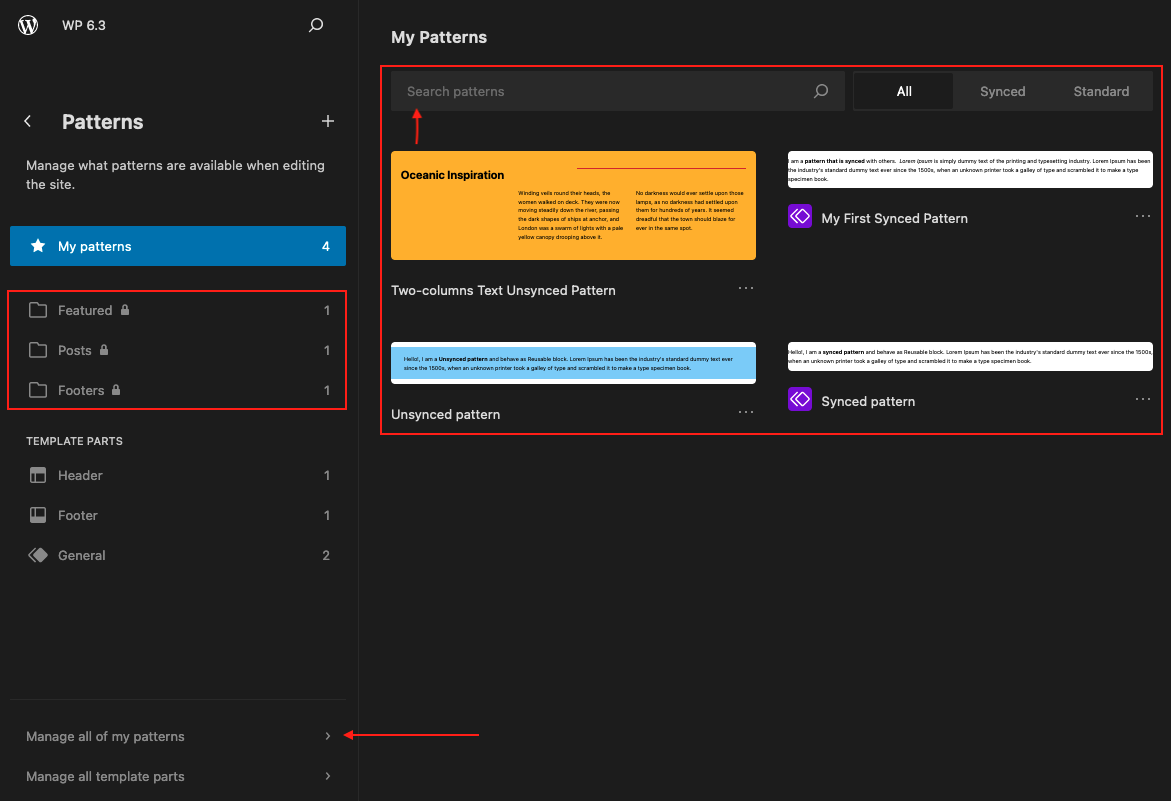The width and height of the screenshot is (1171, 801).
Task: Click the General template parts icon
Action: click(x=38, y=555)
